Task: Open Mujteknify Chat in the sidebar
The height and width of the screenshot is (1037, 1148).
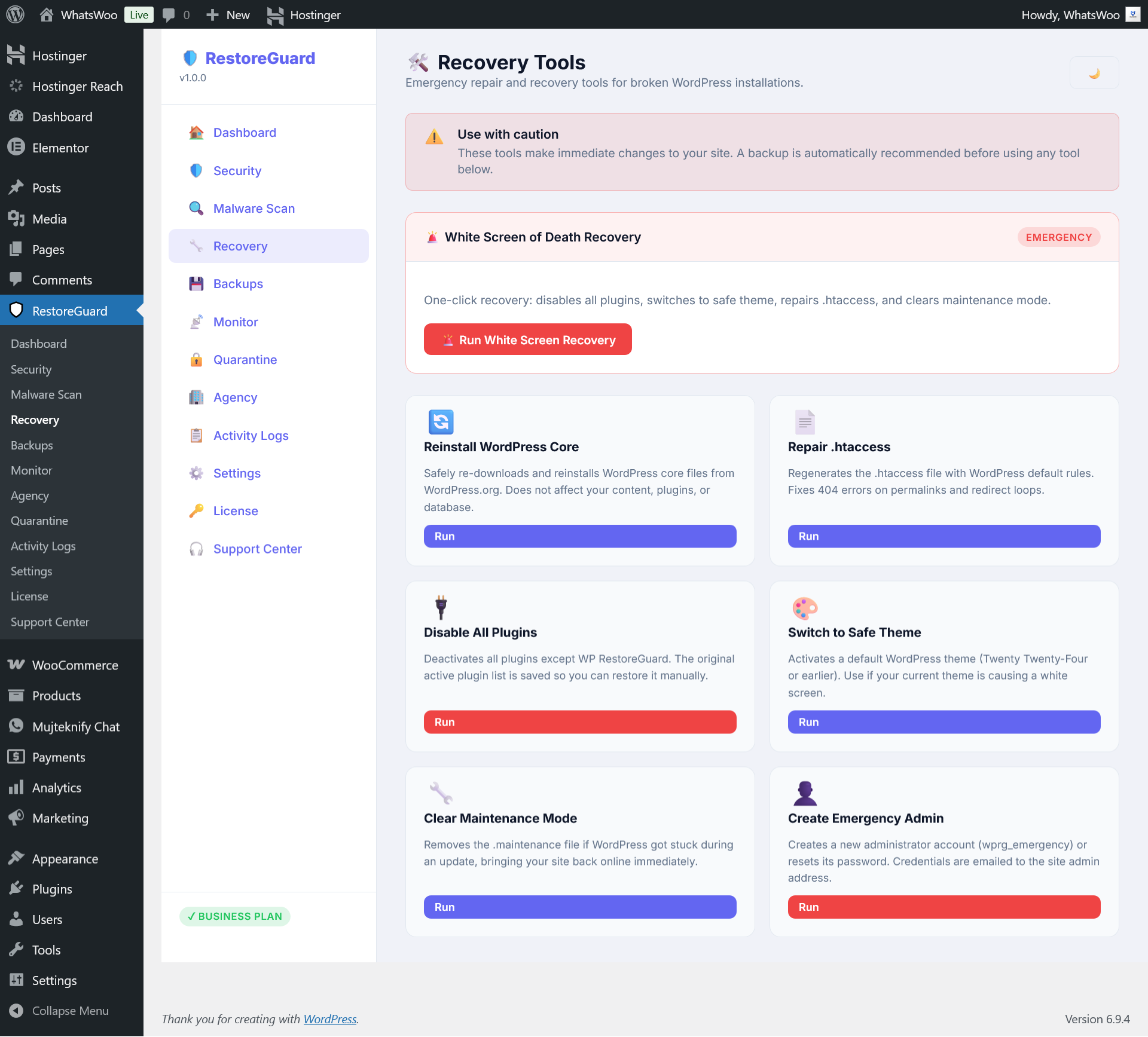Action: coord(72,727)
